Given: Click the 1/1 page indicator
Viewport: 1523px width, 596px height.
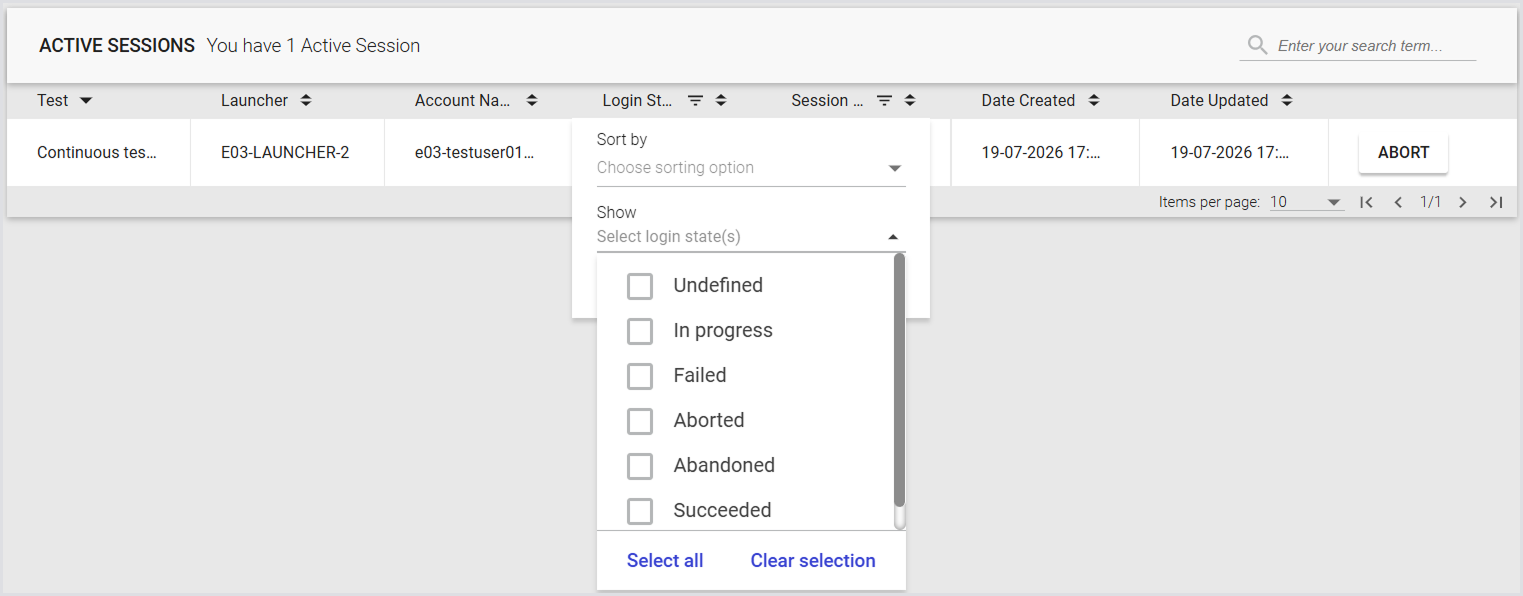Looking at the screenshot, I should (x=1431, y=202).
